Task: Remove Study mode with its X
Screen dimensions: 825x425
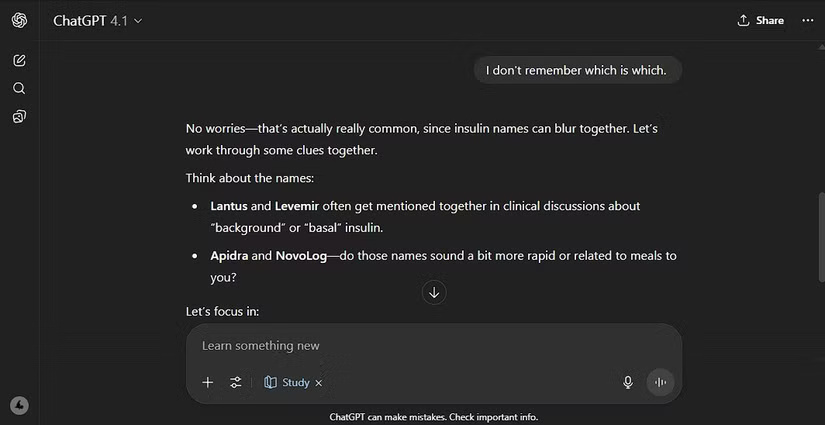Action: coord(319,383)
